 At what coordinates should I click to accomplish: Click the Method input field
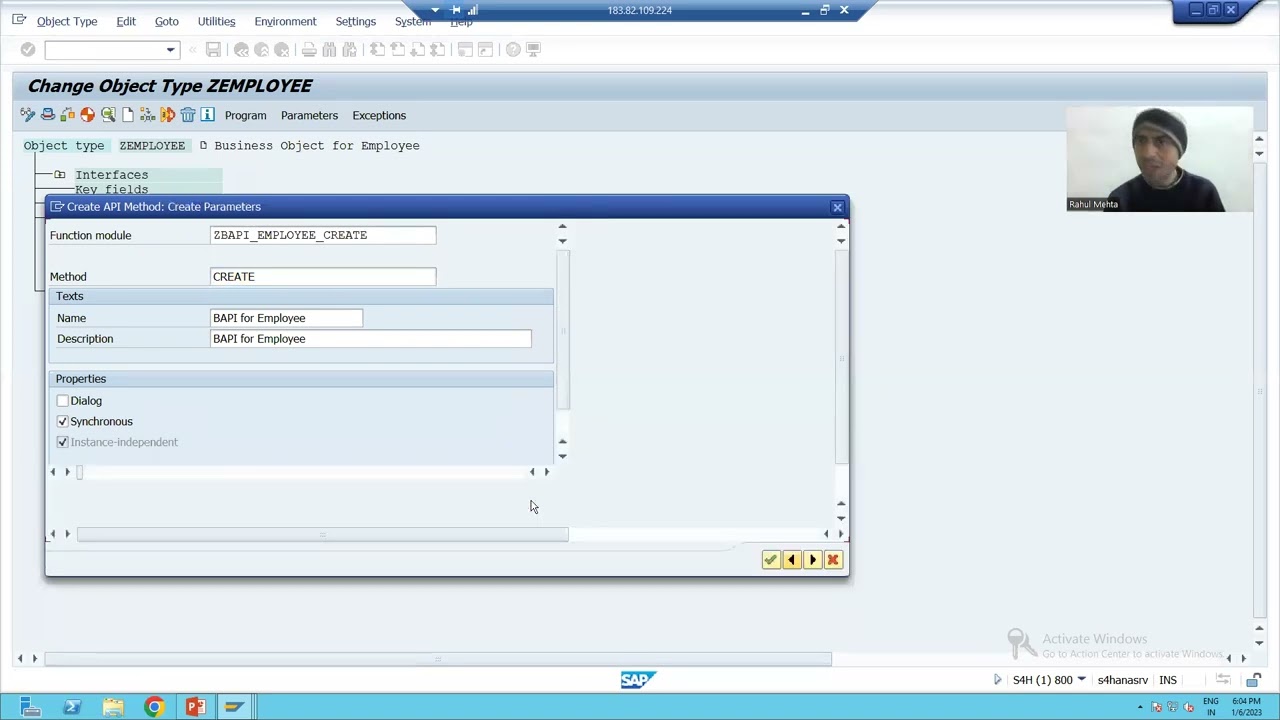(323, 277)
